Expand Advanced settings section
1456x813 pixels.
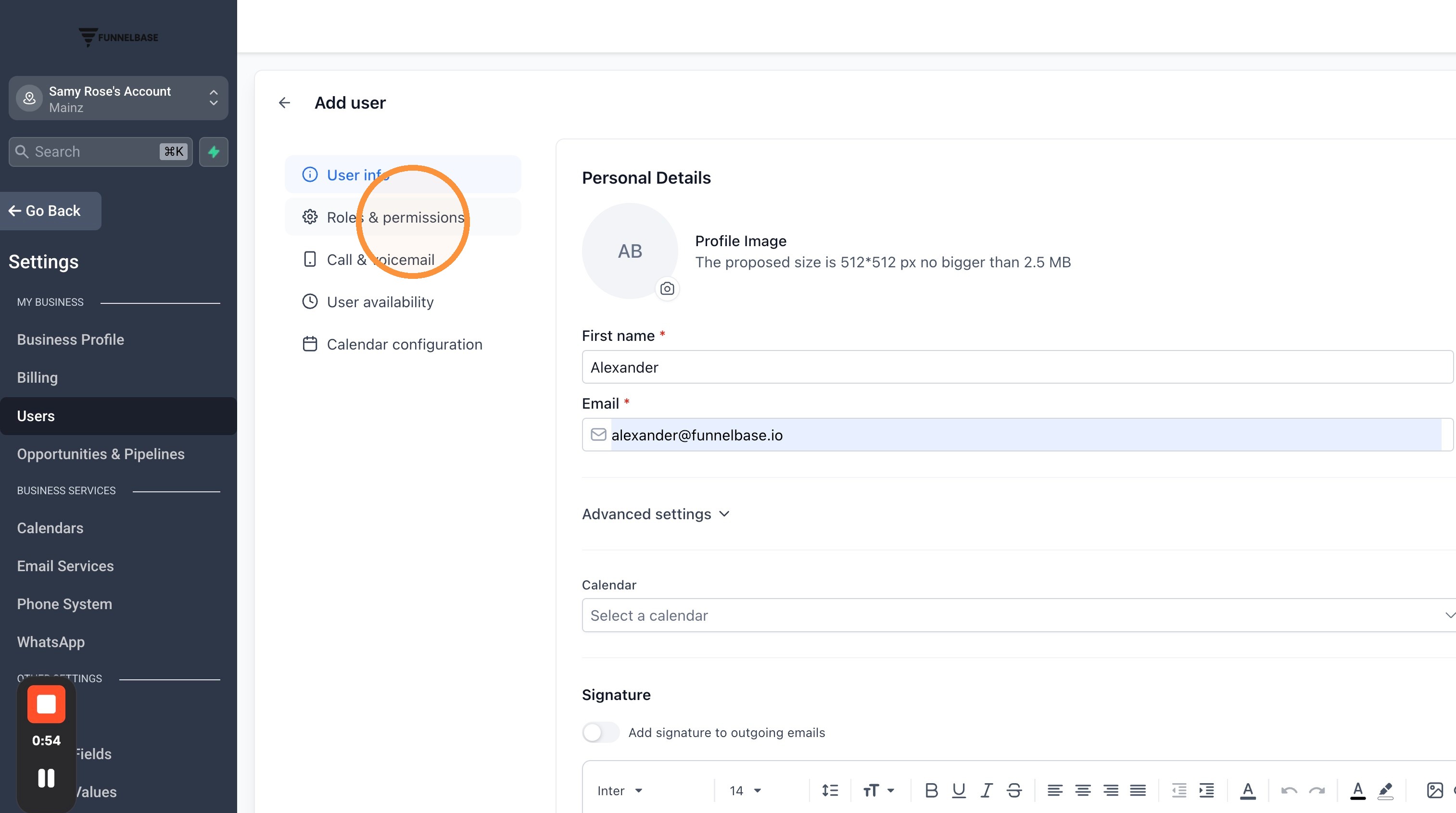pyautogui.click(x=656, y=513)
